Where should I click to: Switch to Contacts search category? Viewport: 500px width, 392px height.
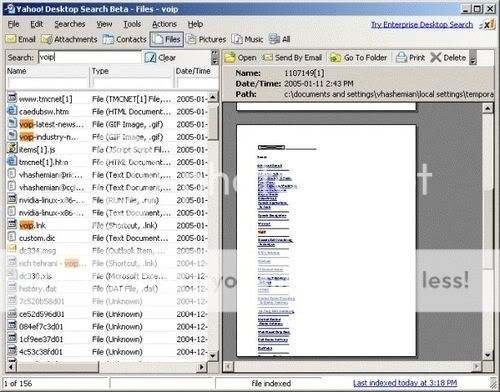[125, 39]
